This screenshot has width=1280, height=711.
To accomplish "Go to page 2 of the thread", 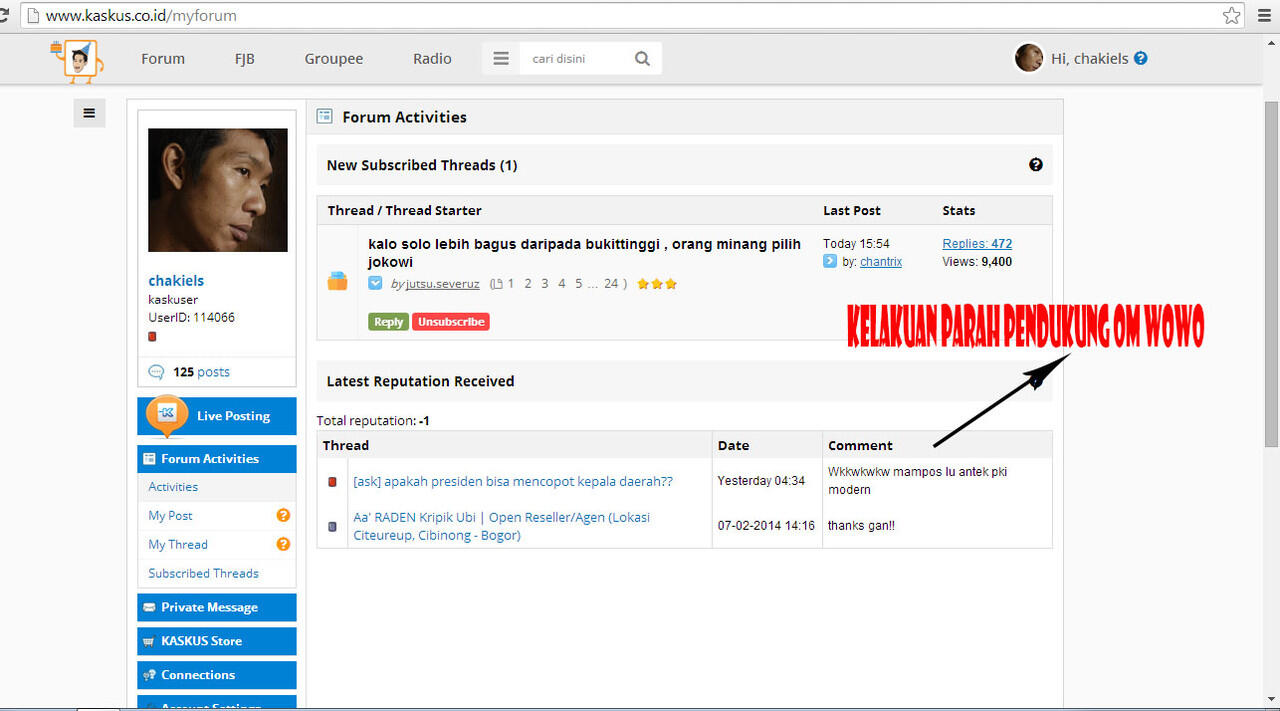I will tap(529, 284).
